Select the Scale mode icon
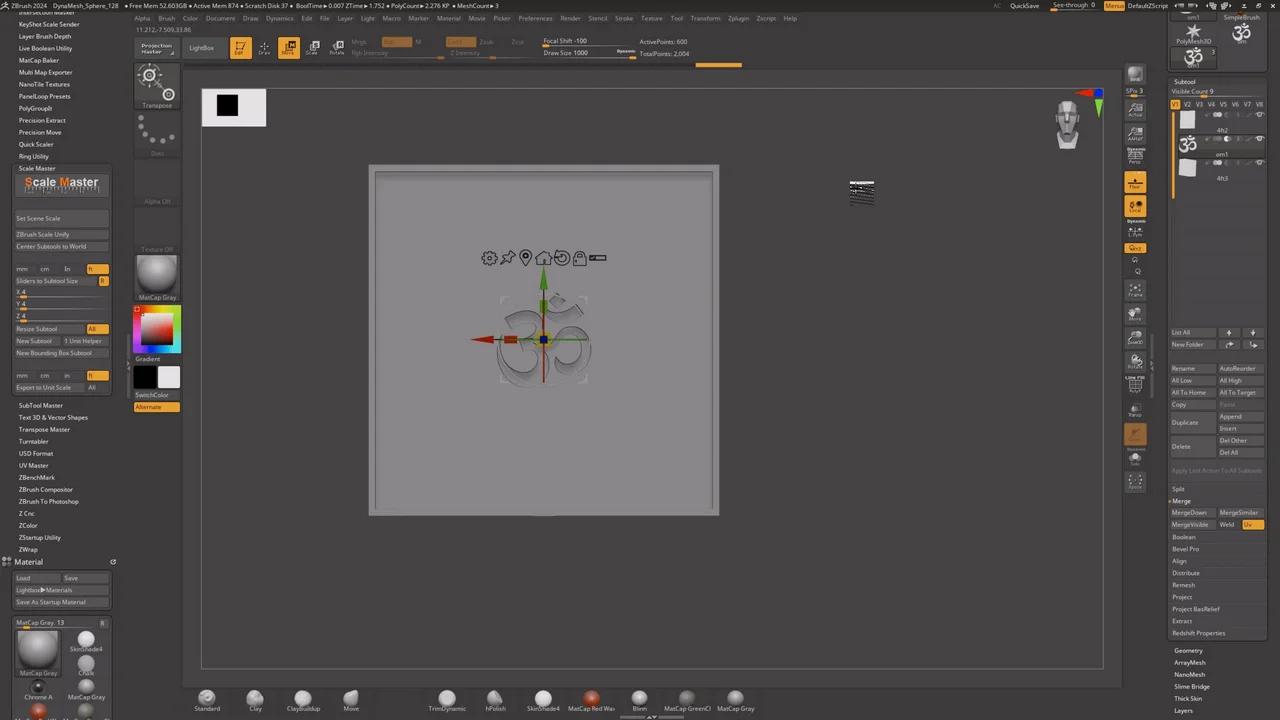 pyautogui.click(x=312, y=48)
